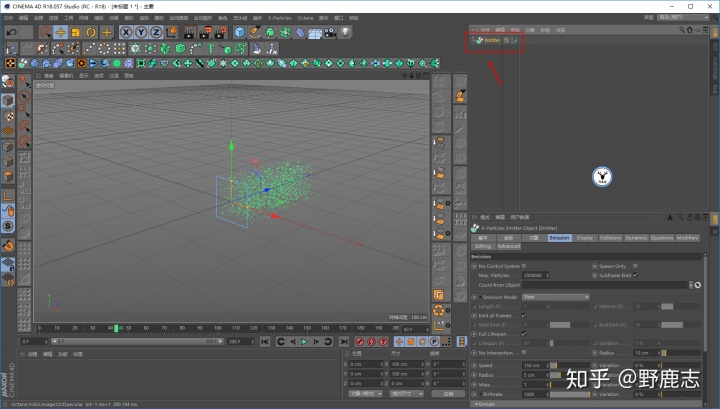720x409 pixels.
Task: Toggle the X axis lock
Action: pyautogui.click(x=126, y=32)
